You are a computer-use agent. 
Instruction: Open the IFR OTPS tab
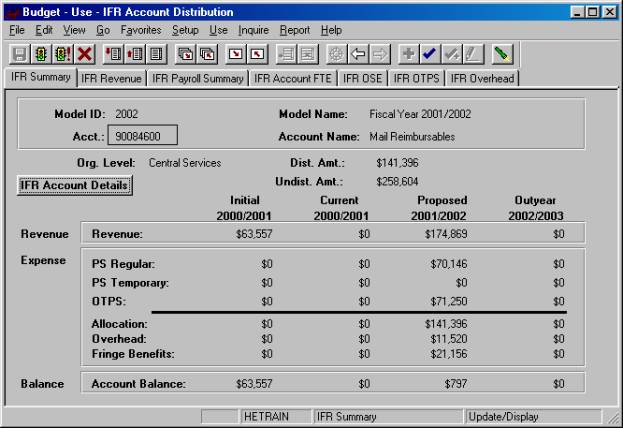[416, 77]
